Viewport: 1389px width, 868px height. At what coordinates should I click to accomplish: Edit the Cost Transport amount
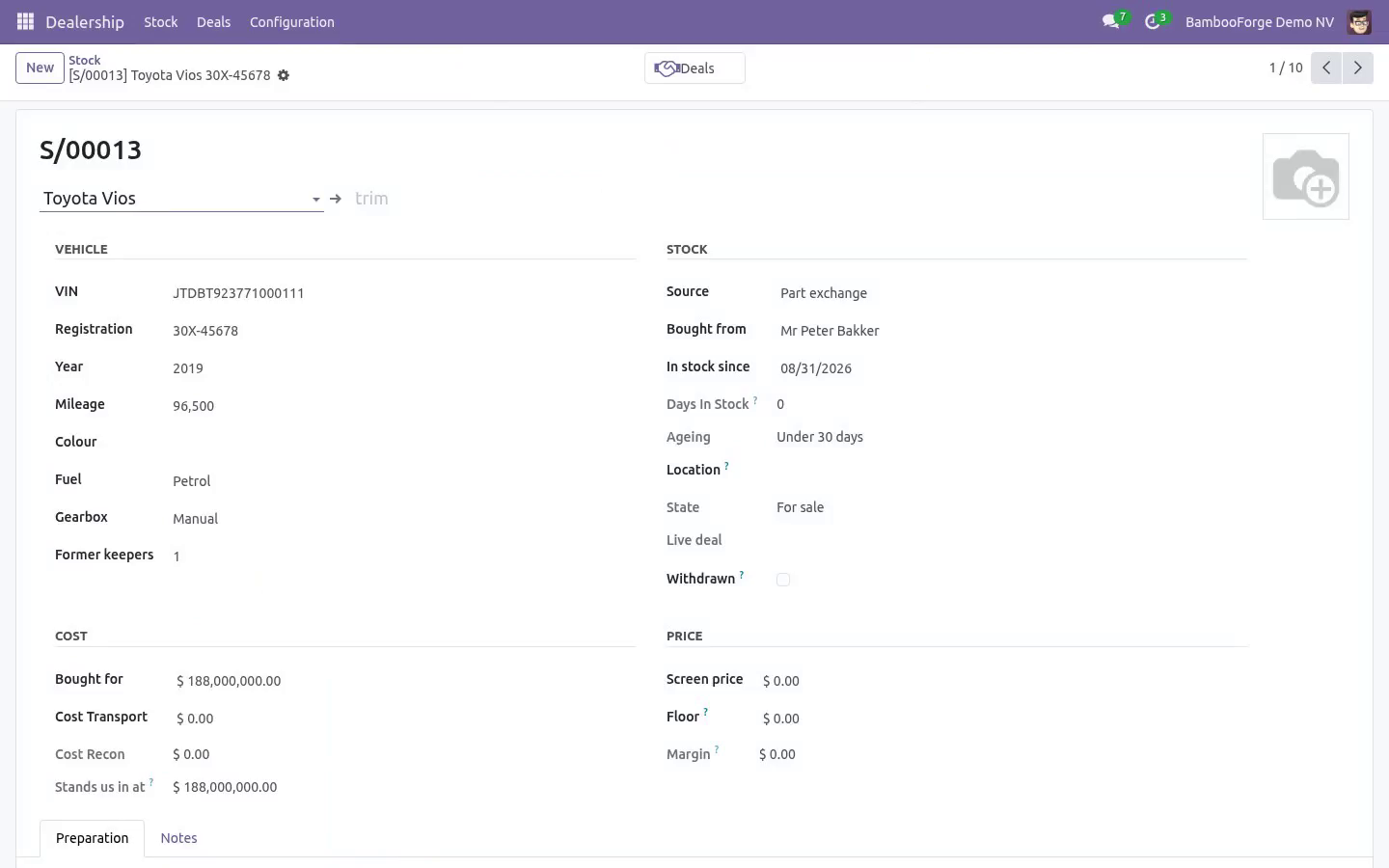tap(403, 719)
